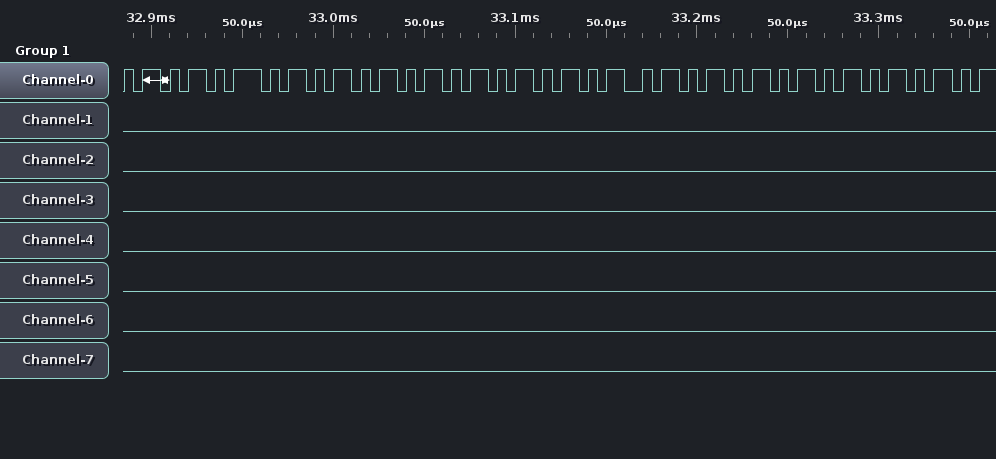Jump to the 33.1ms ruler mark
The image size is (996, 459).
pyautogui.click(x=515, y=18)
